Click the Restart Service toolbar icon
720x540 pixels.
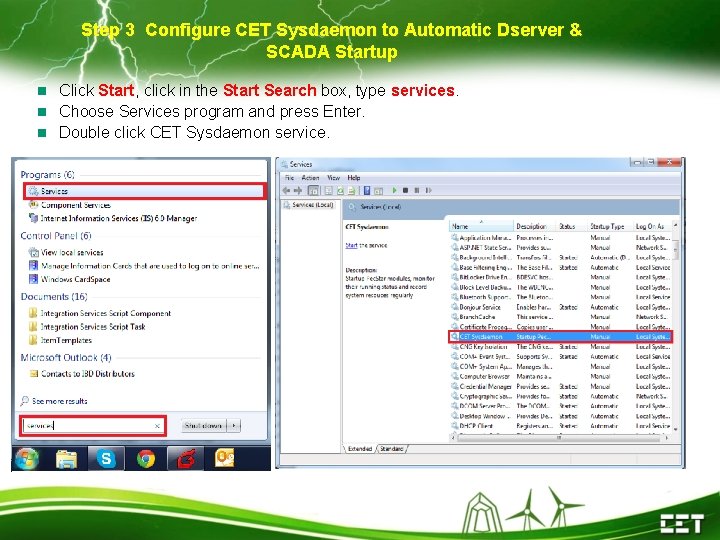tap(428, 190)
